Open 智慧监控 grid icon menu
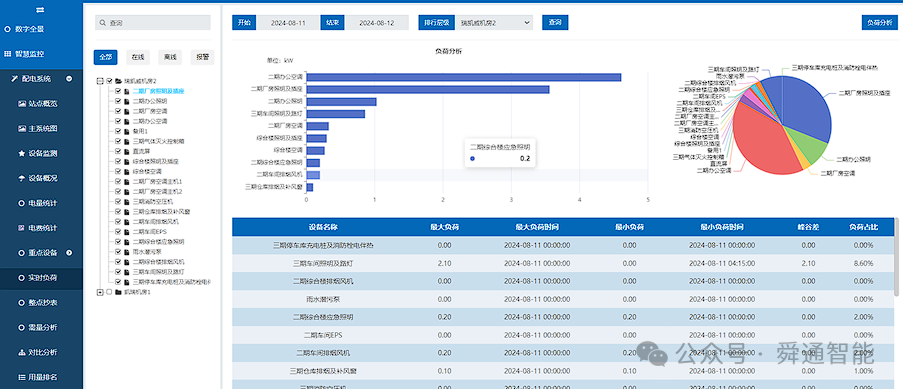 7,54
